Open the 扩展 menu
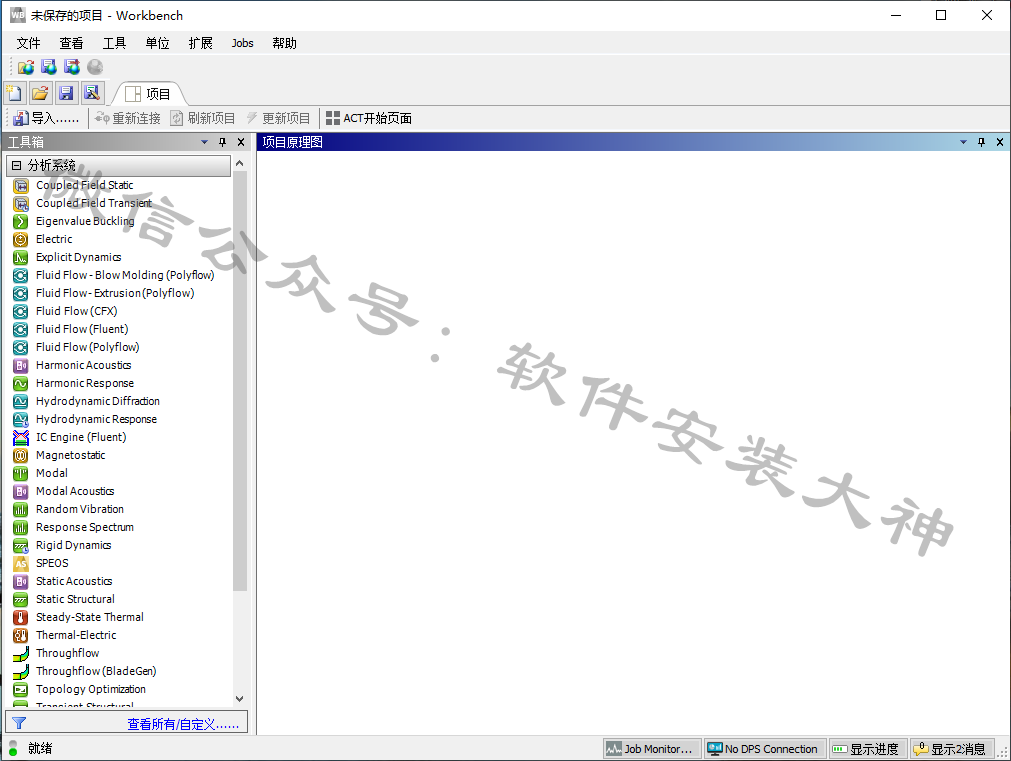The image size is (1011, 761). tap(201, 43)
